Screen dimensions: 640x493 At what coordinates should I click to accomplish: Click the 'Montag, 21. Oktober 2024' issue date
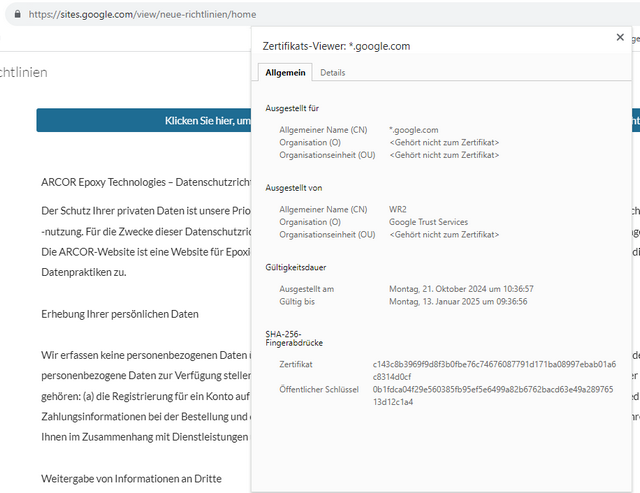461,289
